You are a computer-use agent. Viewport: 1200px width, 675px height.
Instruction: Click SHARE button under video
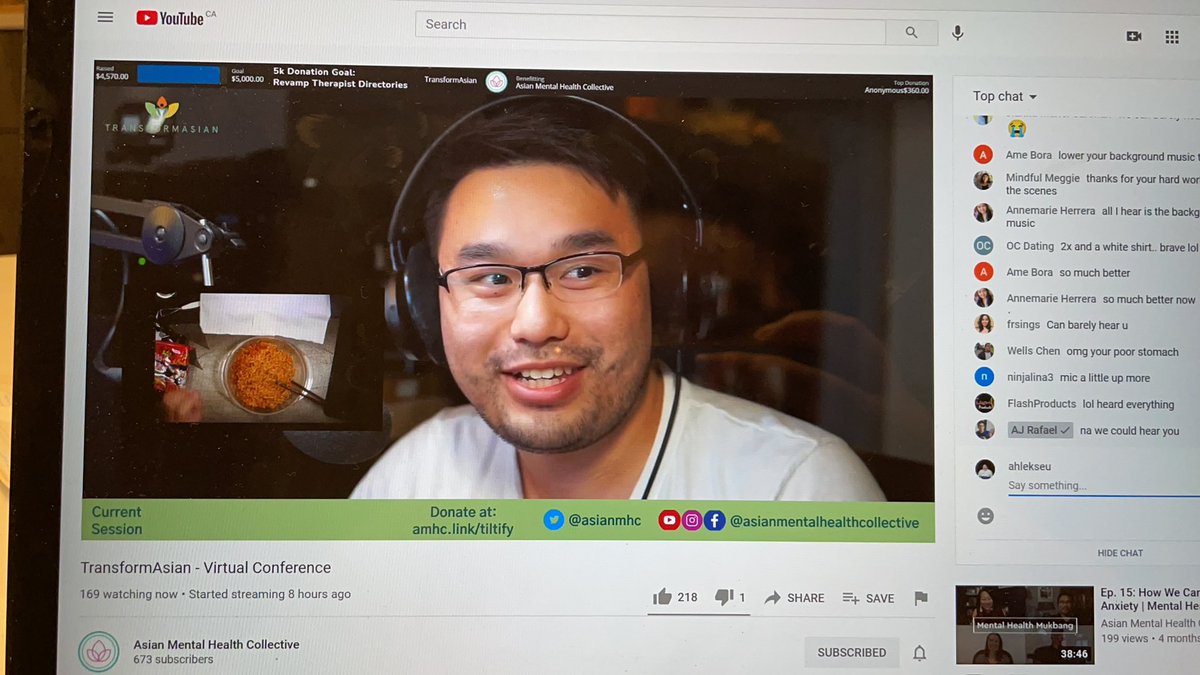(795, 597)
